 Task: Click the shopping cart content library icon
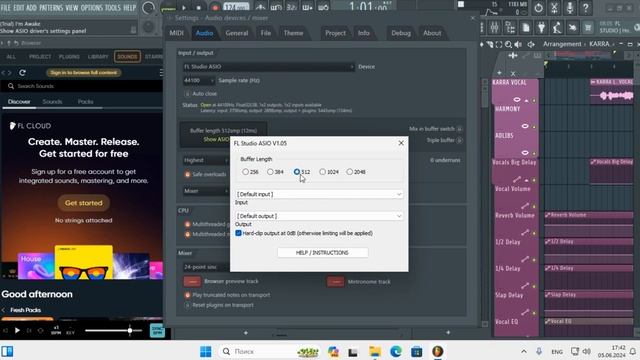point(588,28)
